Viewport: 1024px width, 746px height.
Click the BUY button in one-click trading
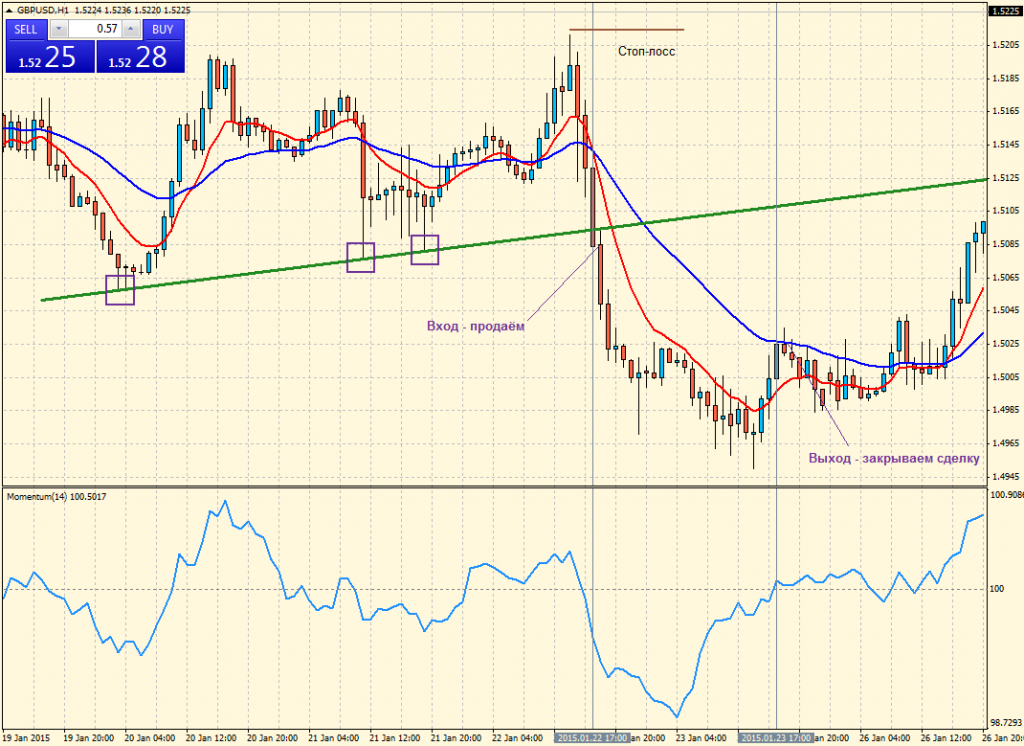(162, 29)
